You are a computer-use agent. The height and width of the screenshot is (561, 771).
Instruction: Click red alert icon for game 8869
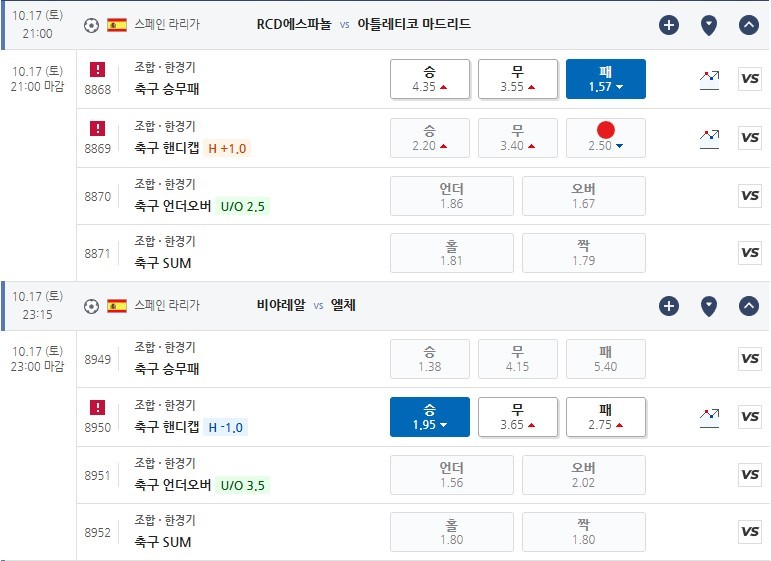click(97, 128)
